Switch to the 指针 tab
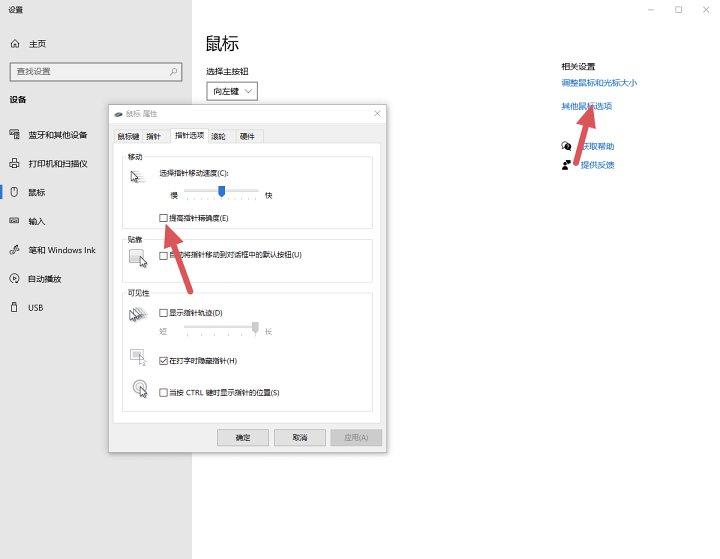 [x=154, y=136]
